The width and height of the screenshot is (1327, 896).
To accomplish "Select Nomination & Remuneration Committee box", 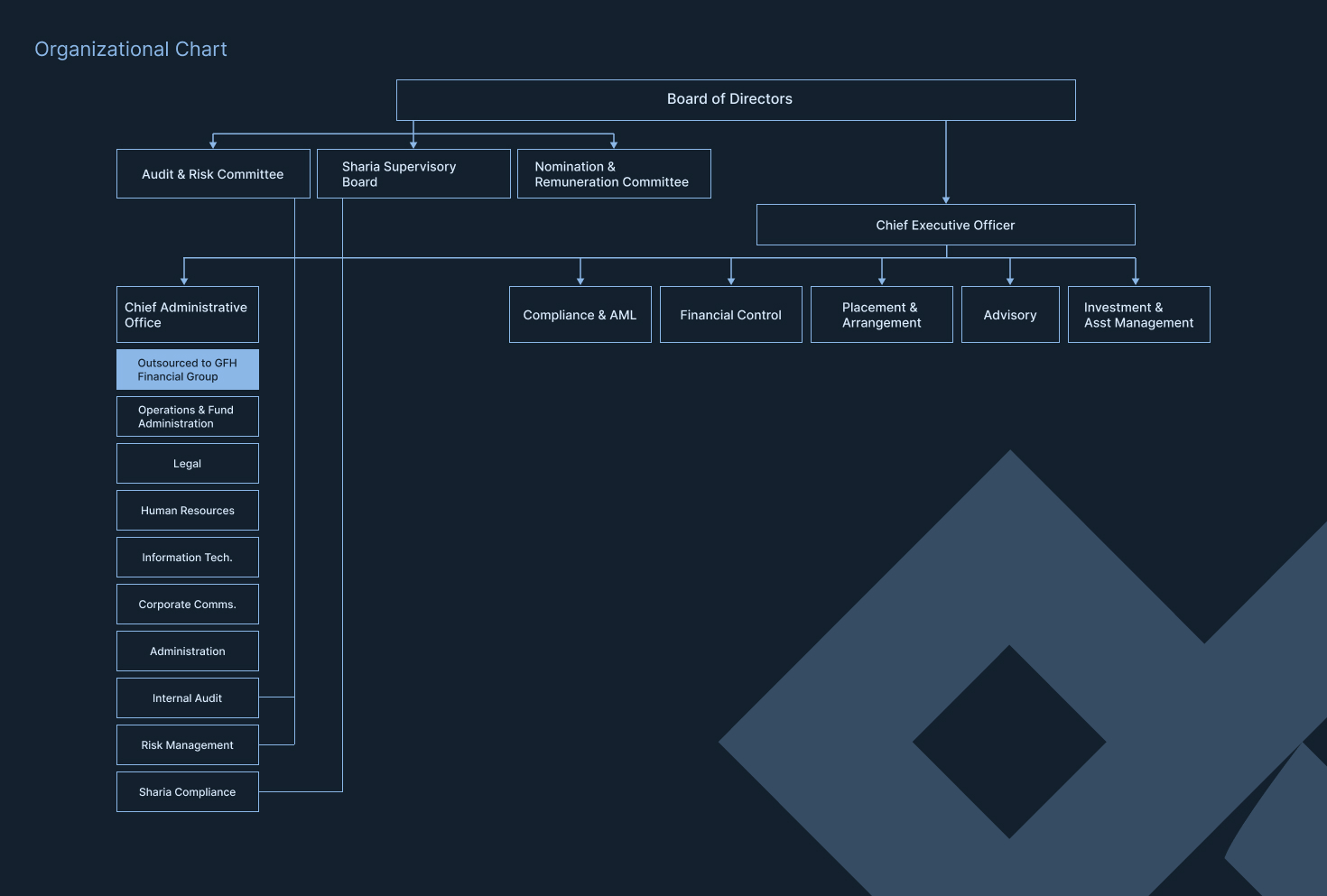I will (613, 174).
